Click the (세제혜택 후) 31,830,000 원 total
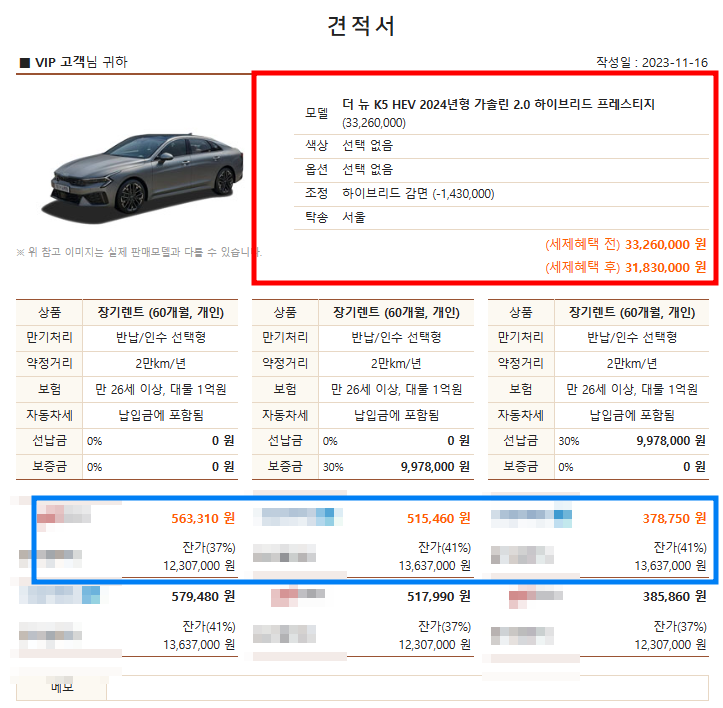 [x=626, y=267]
